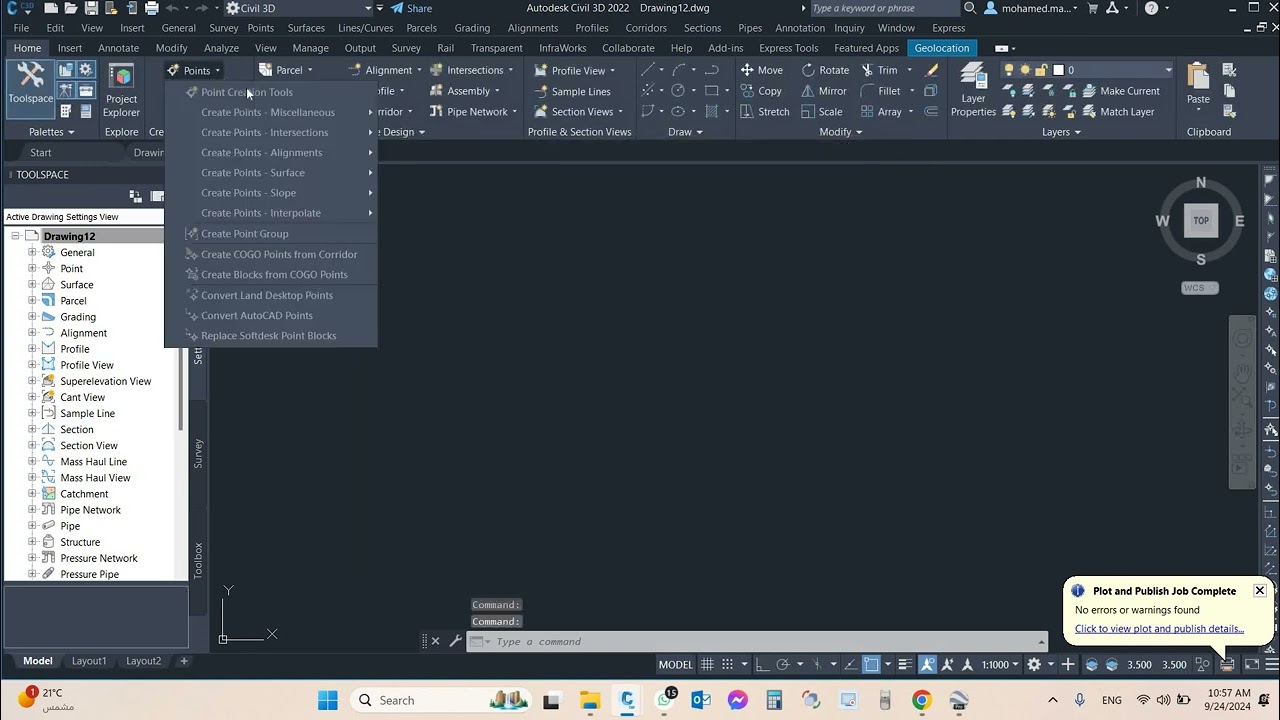Switch to the Annotate ribbon tab

tap(118, 48)
